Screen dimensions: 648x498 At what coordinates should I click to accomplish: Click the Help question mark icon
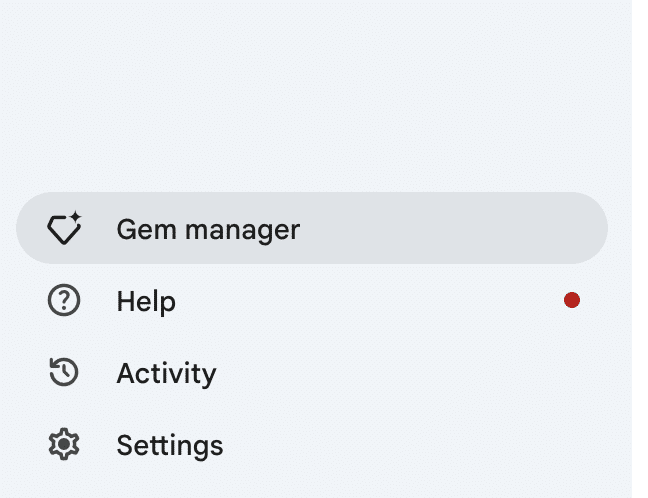point(64,300)
